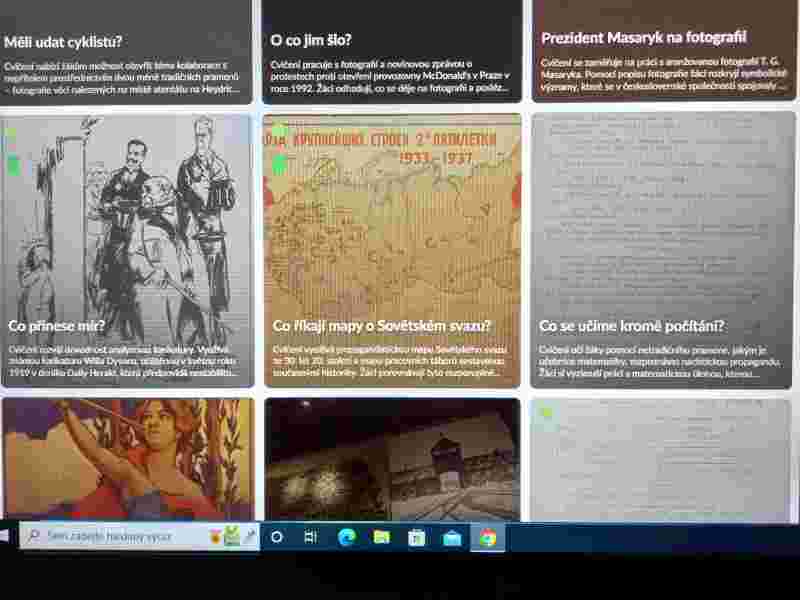Click the description mentioning McDonald's in Prague
The image size is (800, 600).
(x=390, y=76)
